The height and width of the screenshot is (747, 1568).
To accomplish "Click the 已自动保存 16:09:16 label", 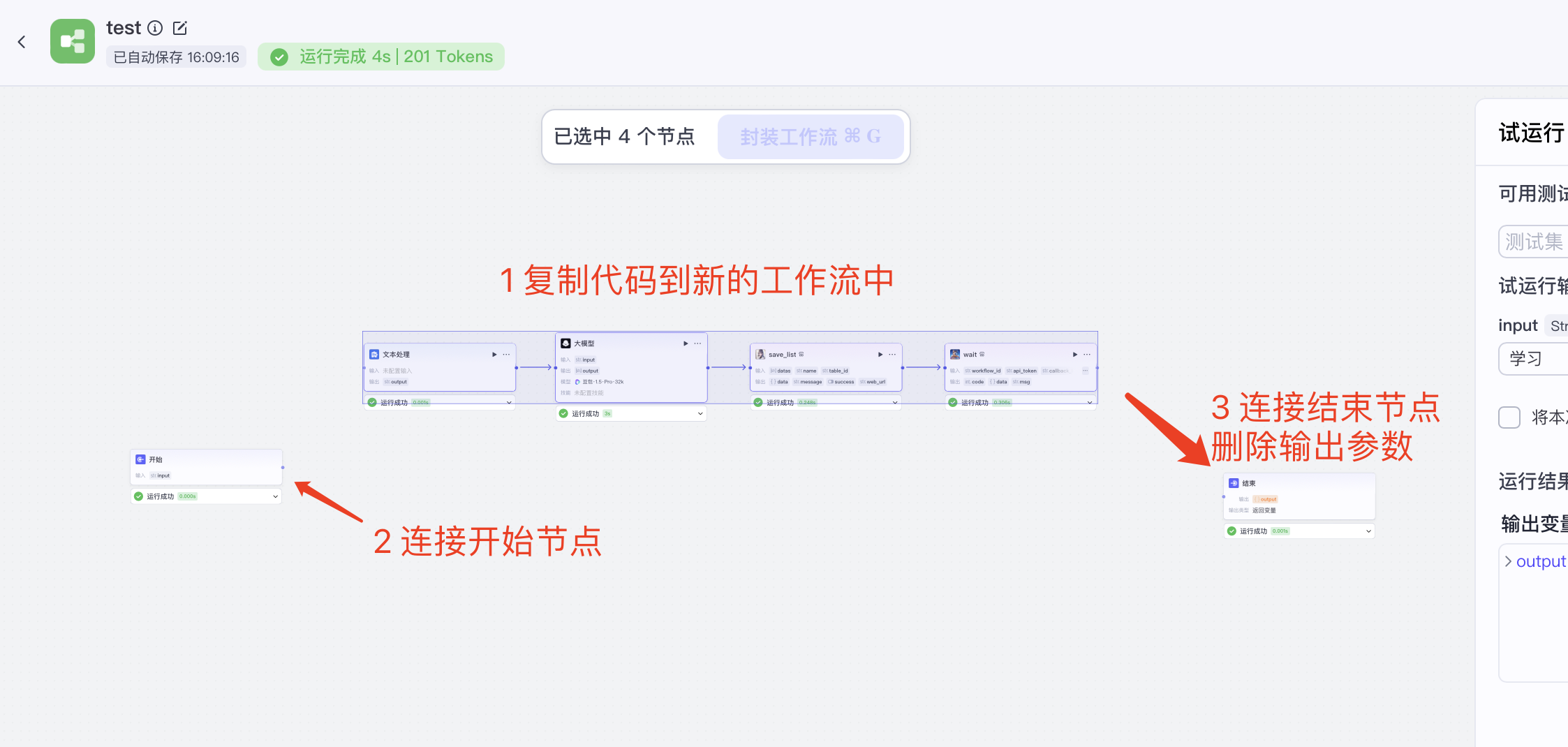I will [176, 57].
